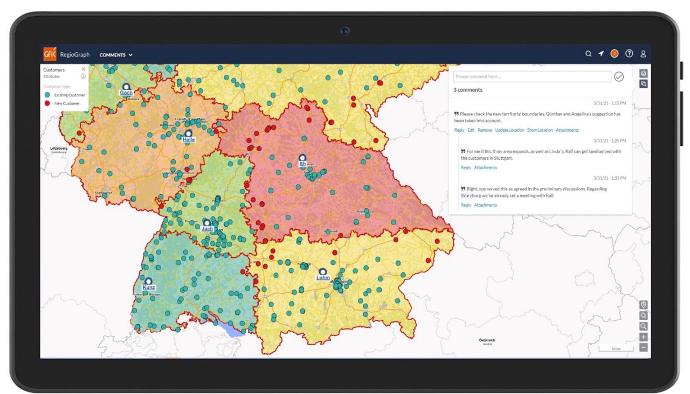The height and width of the screenshot is (394, 690).
Task: Submit comment with the checkmark circle
Action: coord(619,77)
